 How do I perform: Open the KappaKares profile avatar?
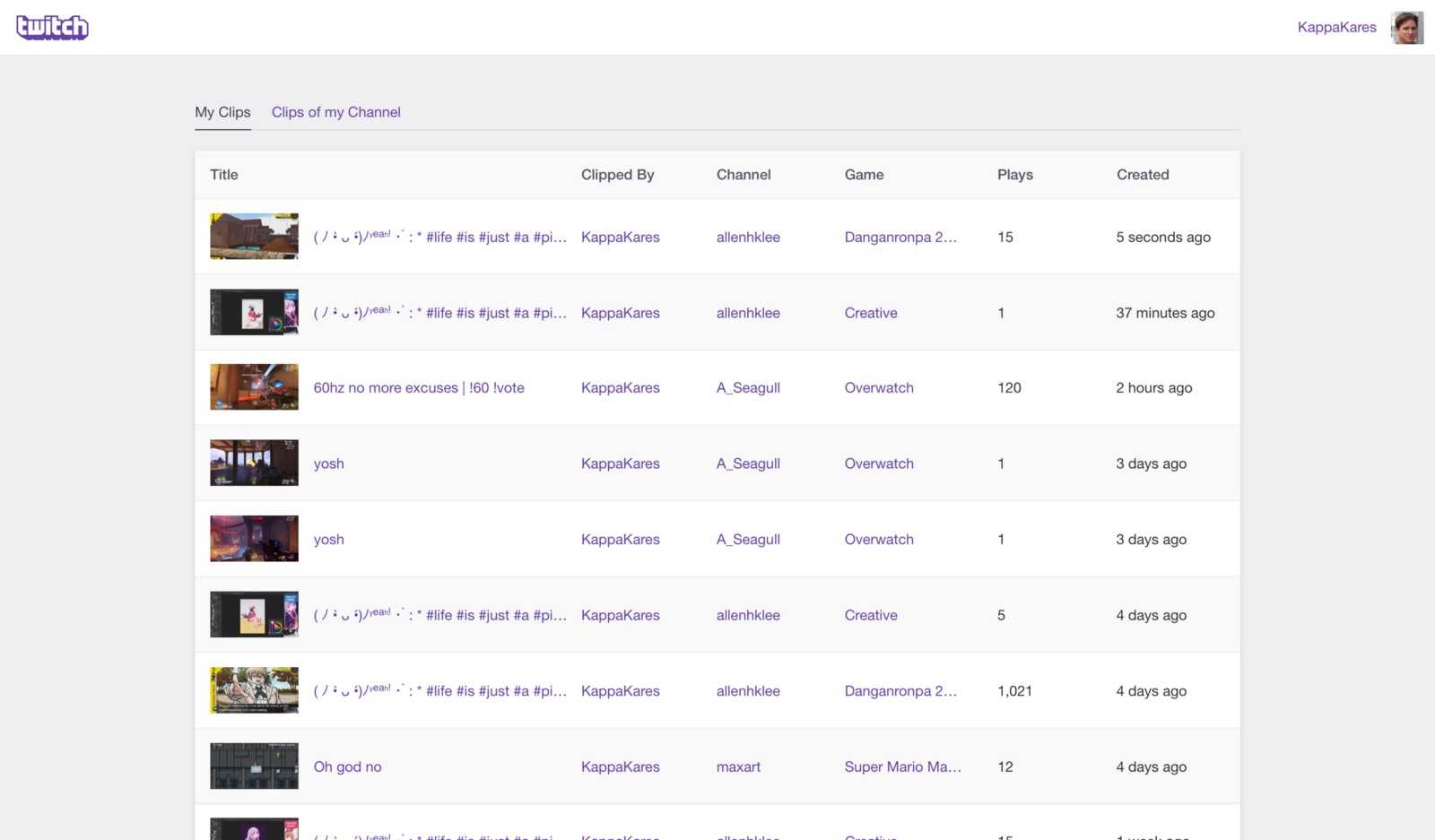pyautogui.click(x=1406, y=28)
